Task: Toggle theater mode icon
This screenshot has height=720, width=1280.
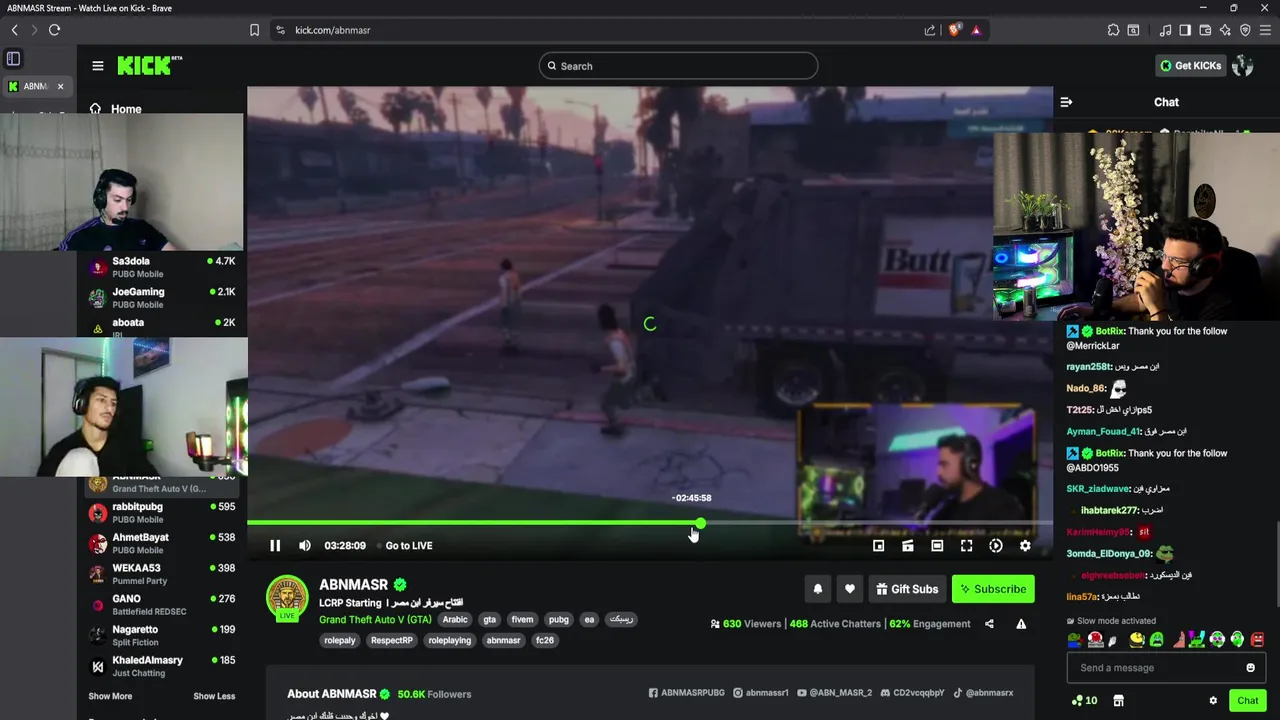Action: click(937, 545)
